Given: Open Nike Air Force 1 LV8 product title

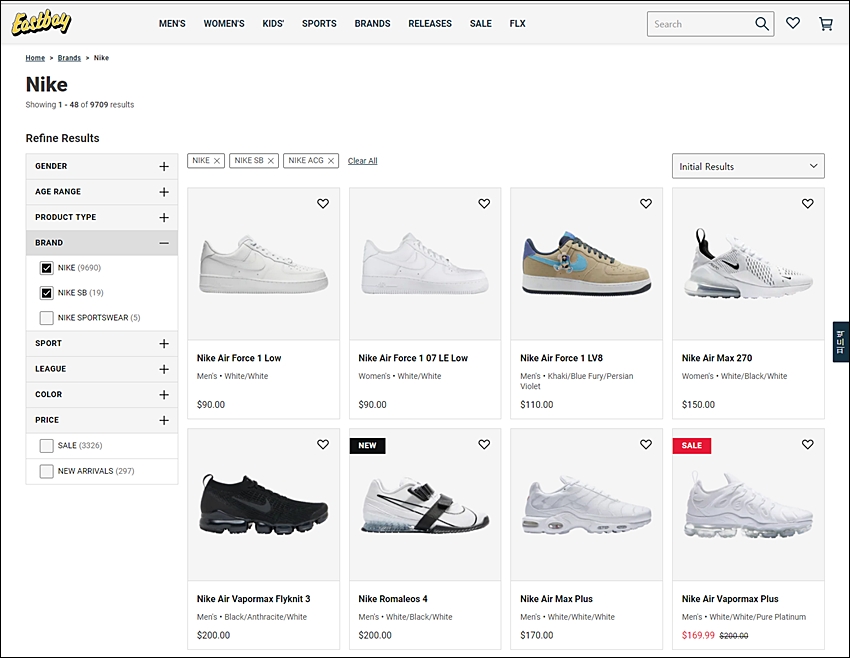Looking at the screenshot, I should [x=562, y=358].
